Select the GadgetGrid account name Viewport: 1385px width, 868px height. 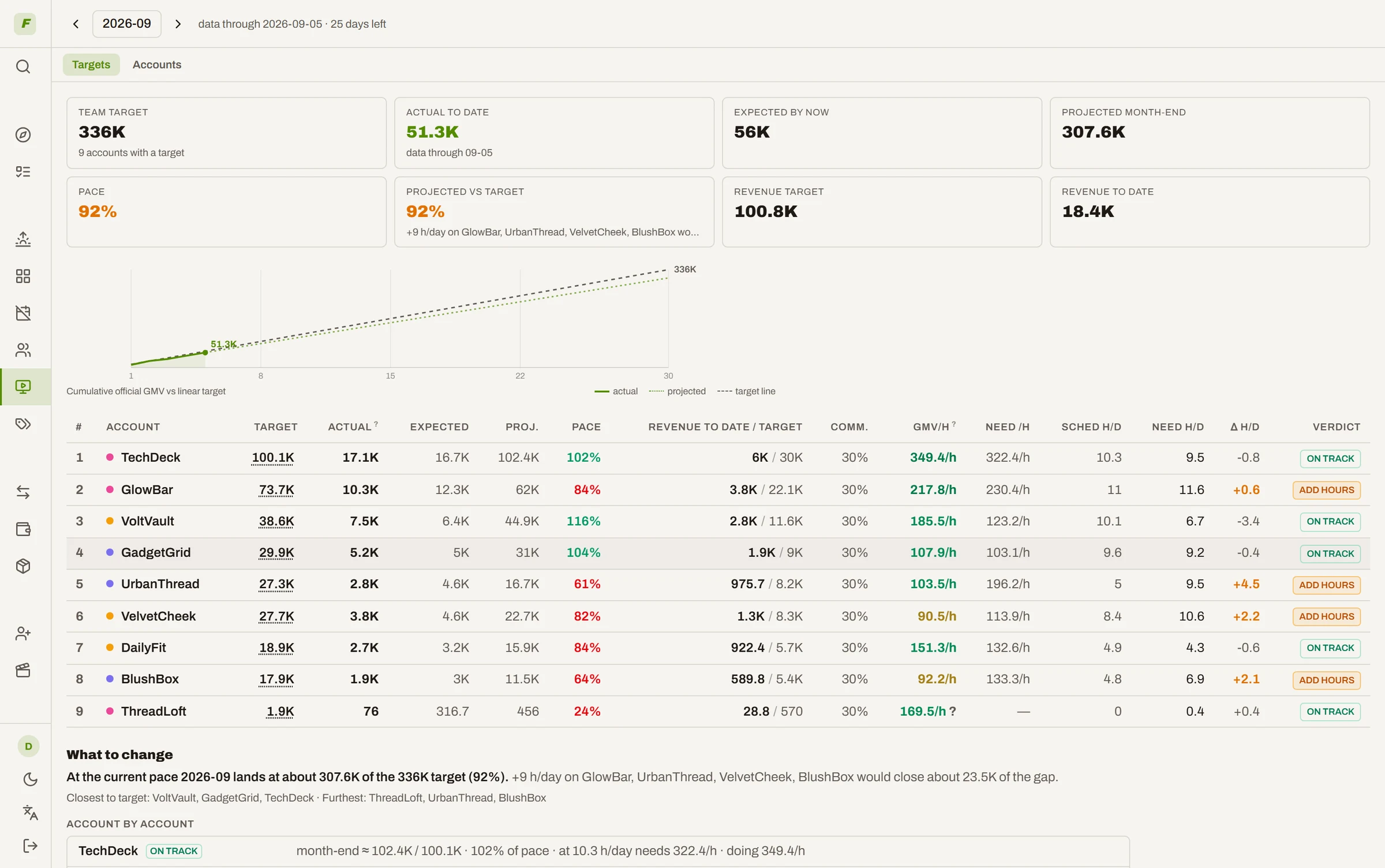coord(156,552)
